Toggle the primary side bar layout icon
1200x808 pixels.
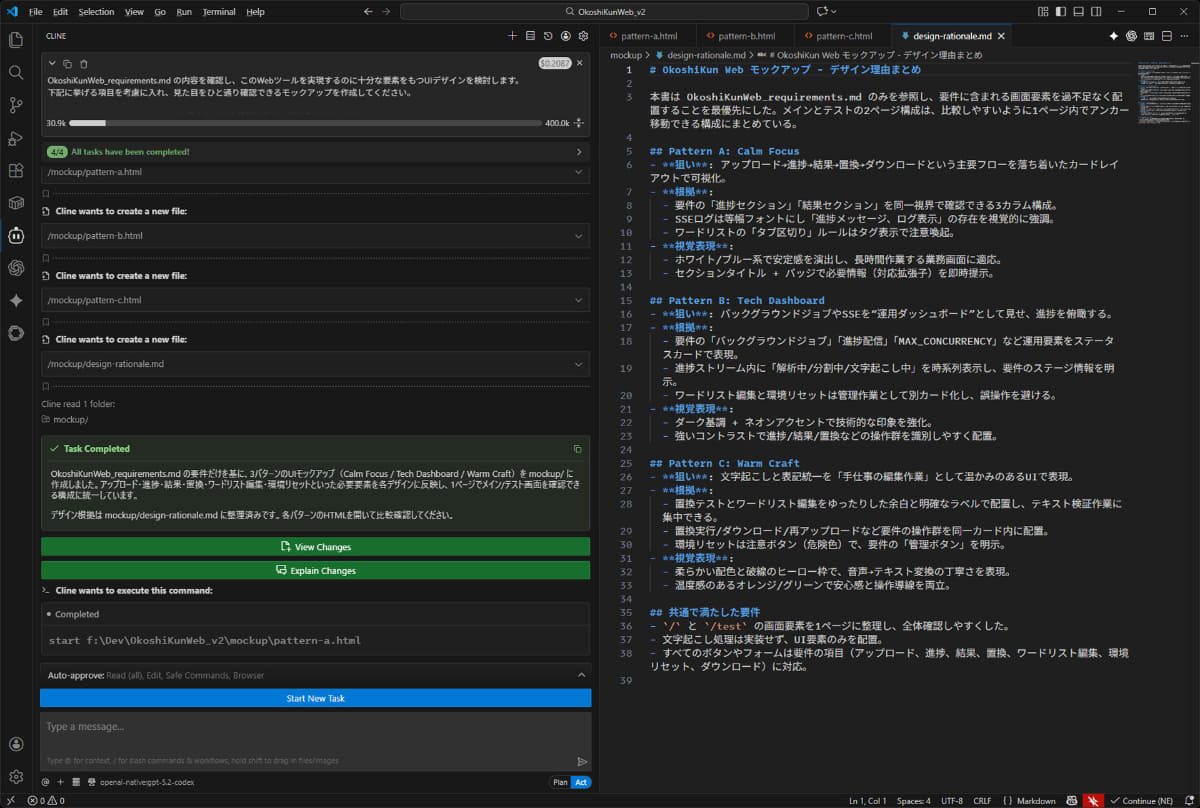[1060, 12]
